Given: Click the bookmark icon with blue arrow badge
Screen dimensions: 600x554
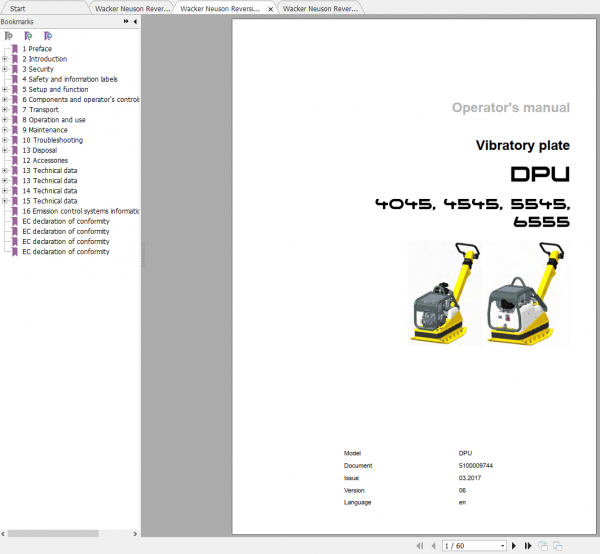Looking at the screenshot, I should coord(48,36).
